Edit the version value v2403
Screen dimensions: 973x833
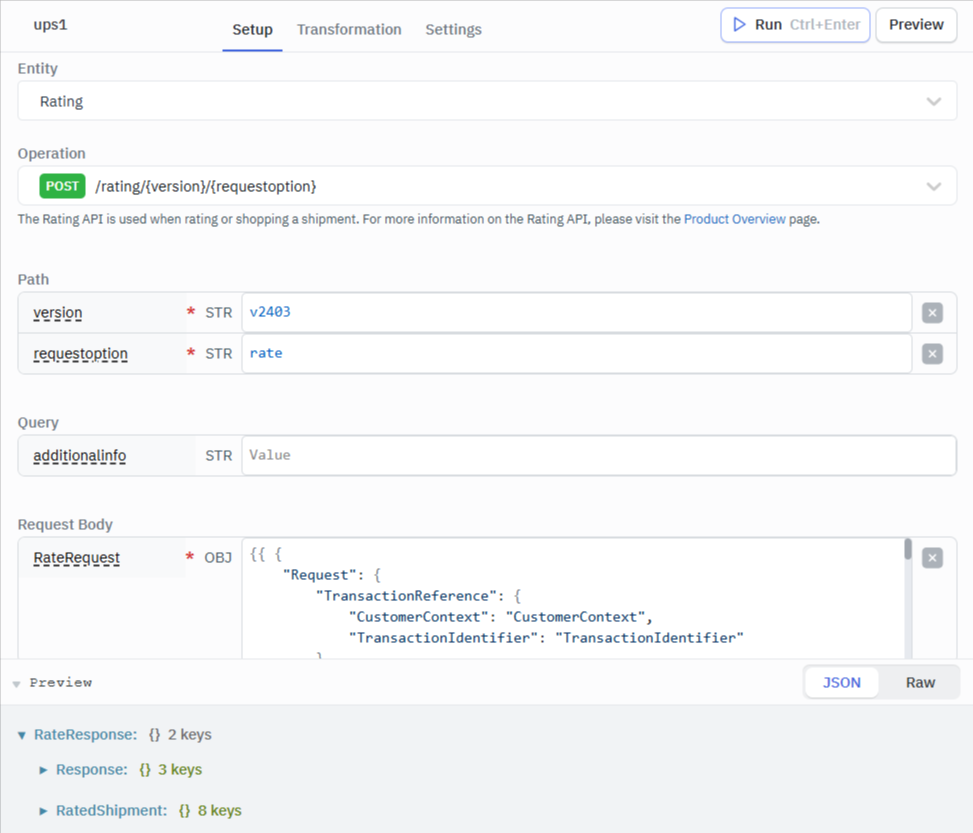pyautogui.click(x=576, y=312)
